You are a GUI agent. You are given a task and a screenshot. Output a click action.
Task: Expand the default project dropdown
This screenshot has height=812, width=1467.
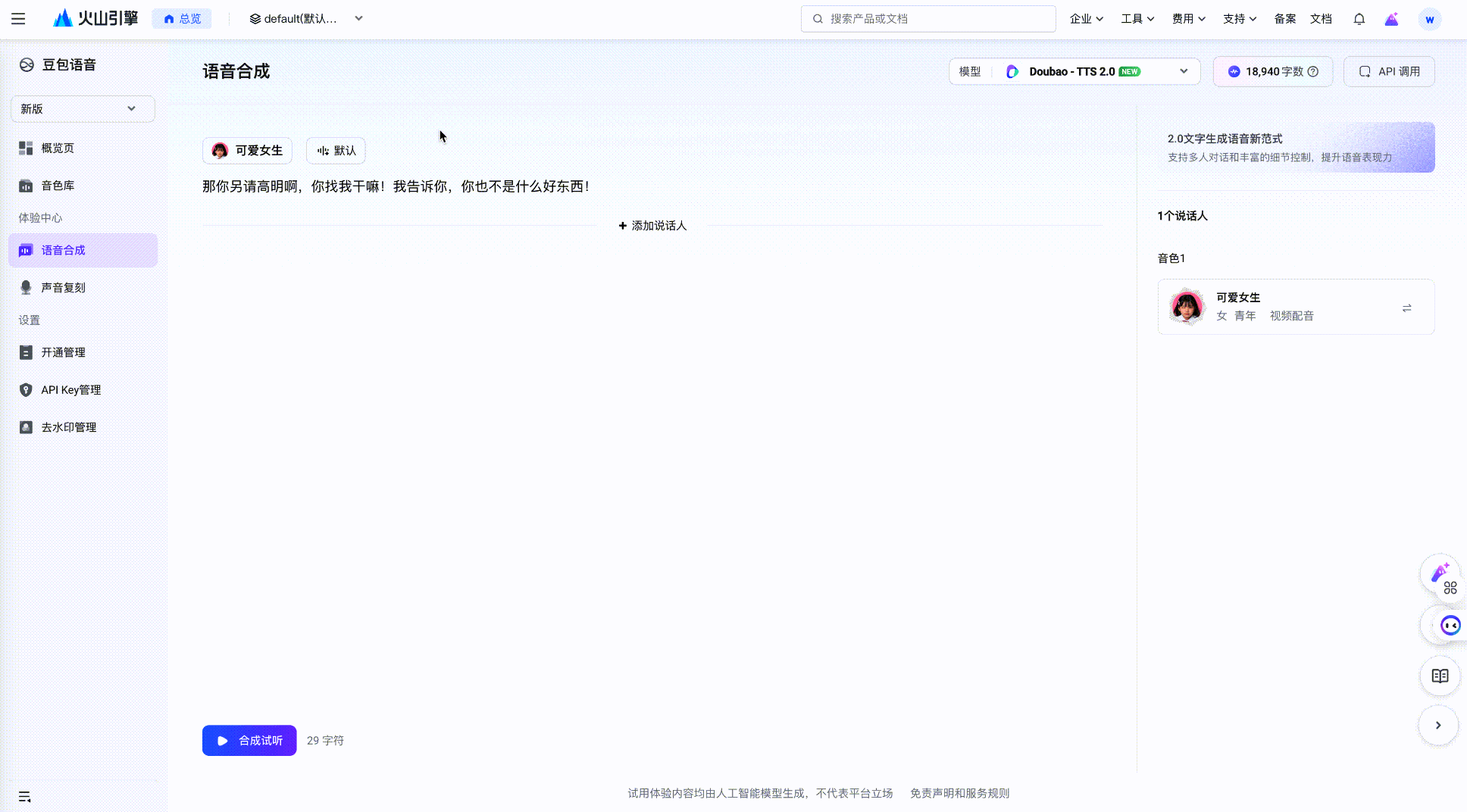(306, 19)
